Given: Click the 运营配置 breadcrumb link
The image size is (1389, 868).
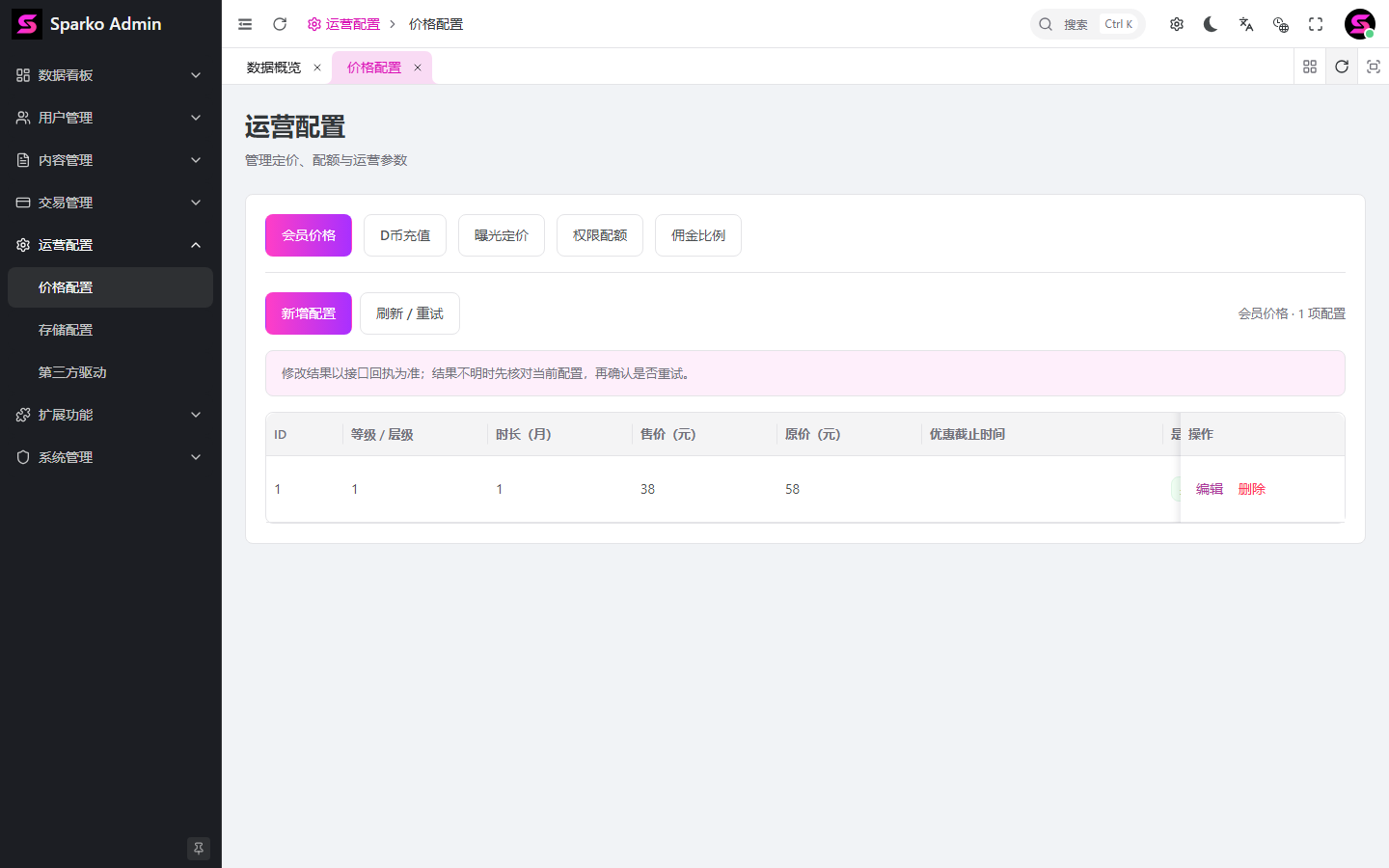Looking at the screenshot, I should 344,24.
